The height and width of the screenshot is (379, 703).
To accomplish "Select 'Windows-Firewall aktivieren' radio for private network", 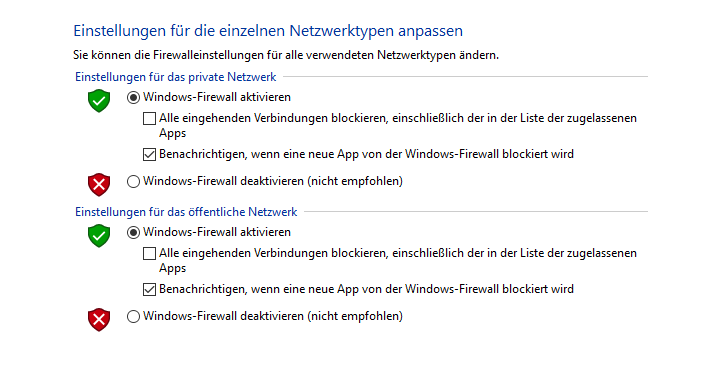I will 133,97.
